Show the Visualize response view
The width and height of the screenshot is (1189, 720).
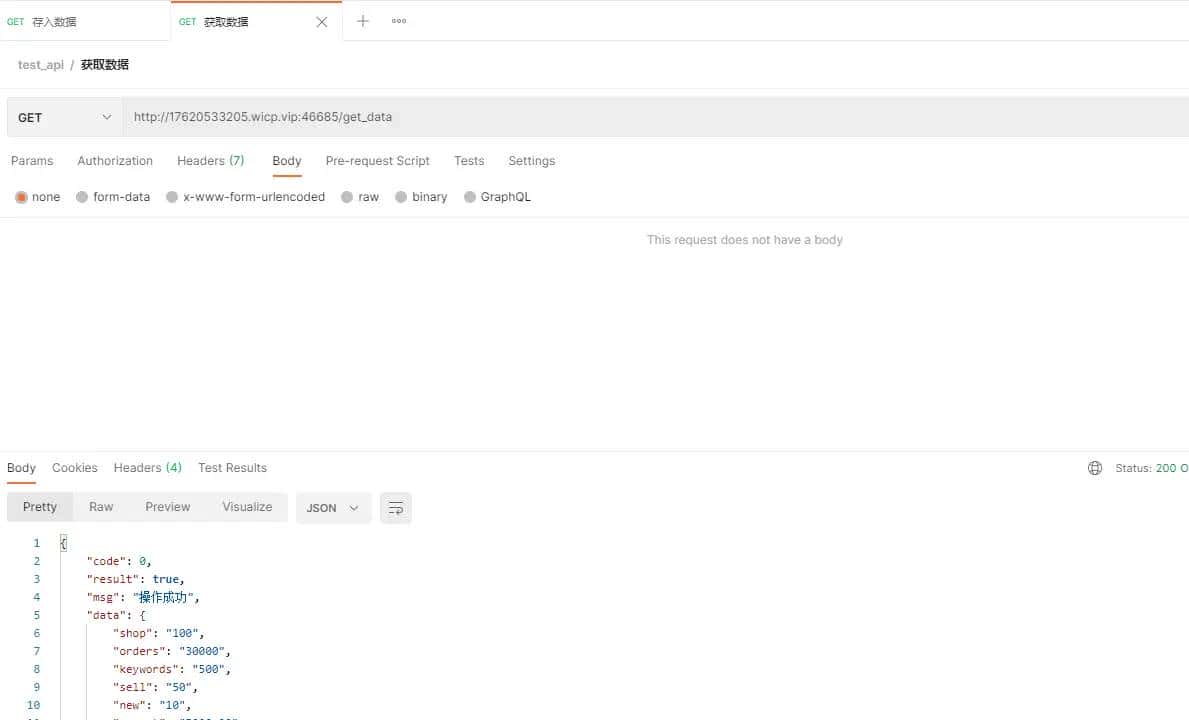pyautogui.click(x=247, y=507)
